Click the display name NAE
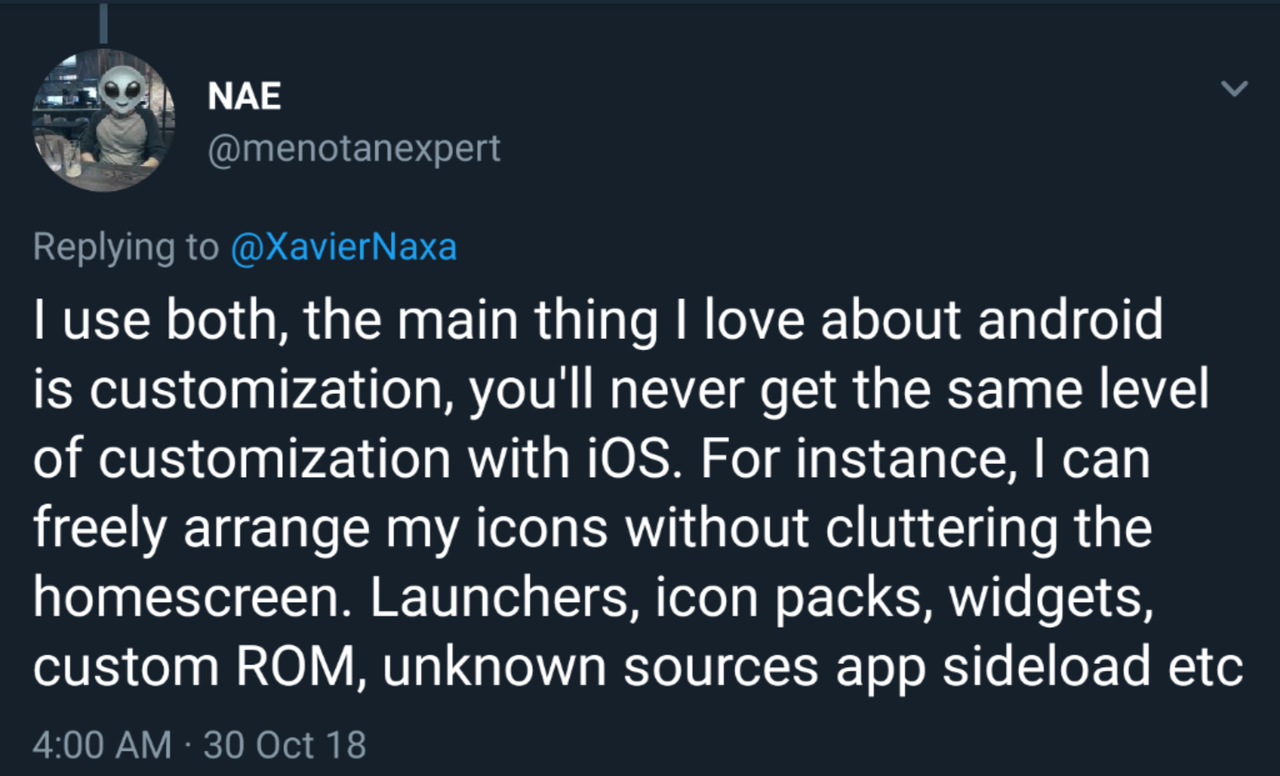The width and height of the screenshot is (1280, 776). point(245,97)
